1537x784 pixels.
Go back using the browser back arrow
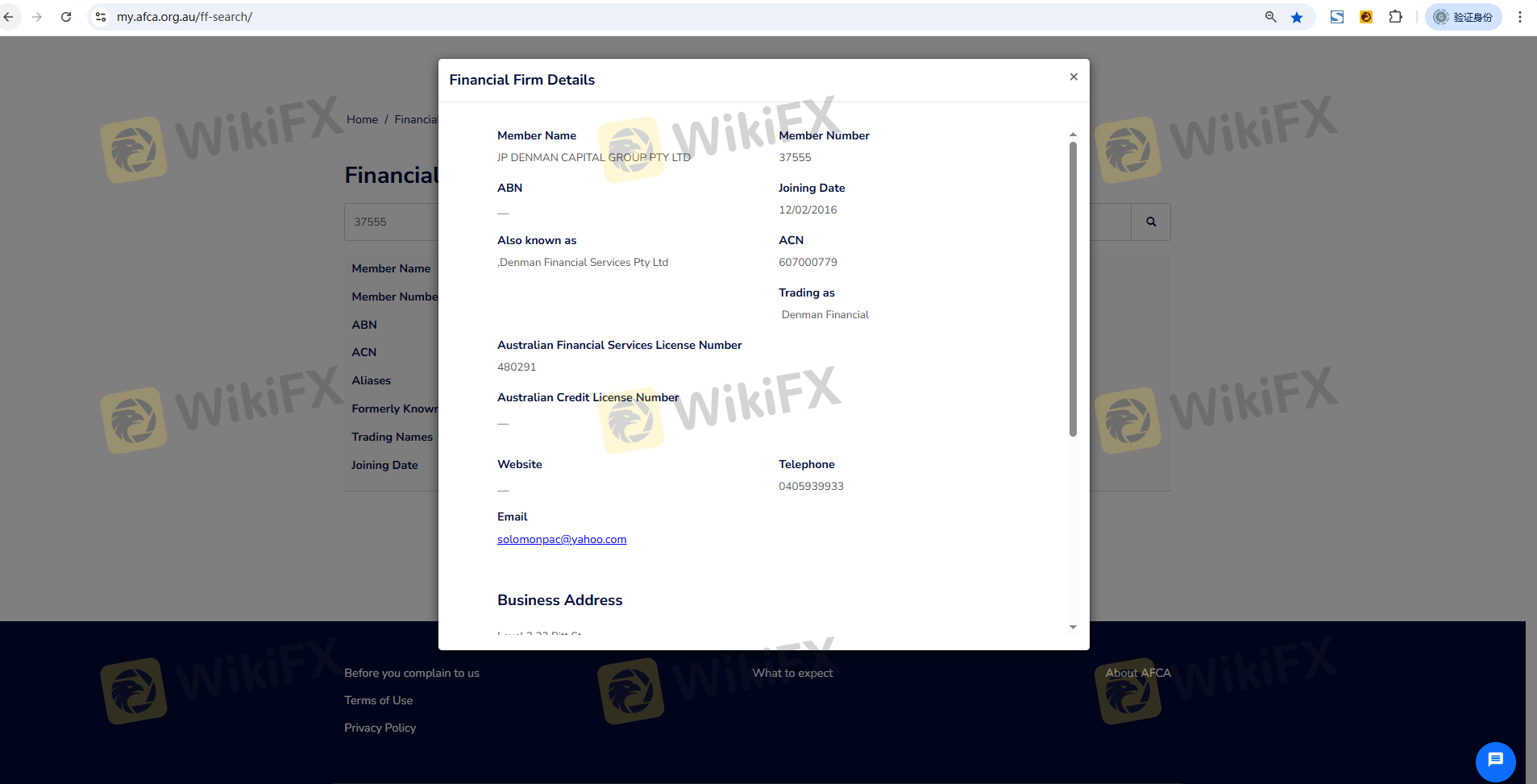click(9, 17)
